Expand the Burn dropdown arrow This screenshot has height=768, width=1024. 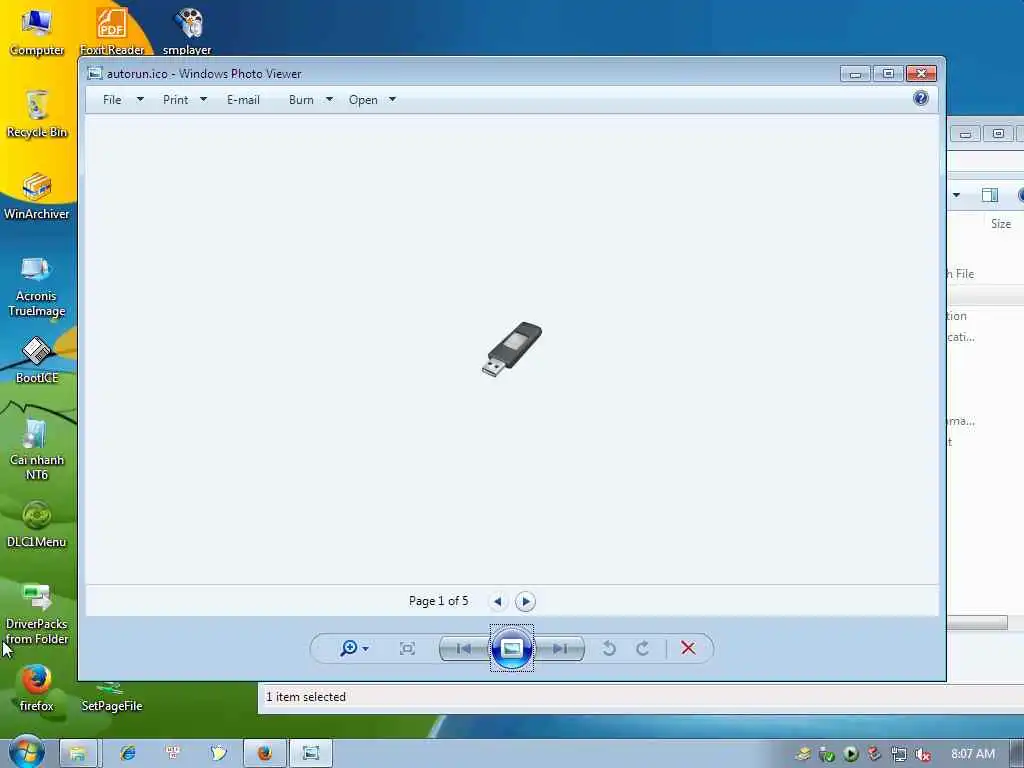point(329,99)
